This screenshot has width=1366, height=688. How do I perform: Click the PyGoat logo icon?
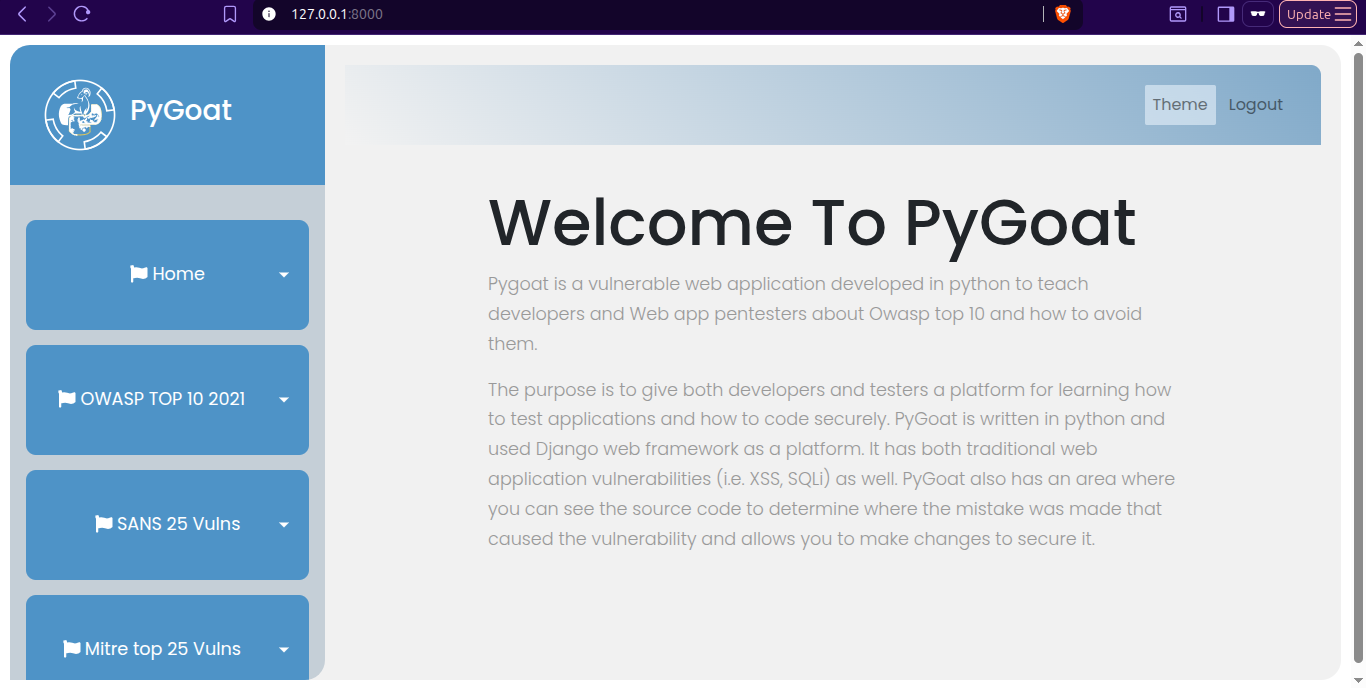point(80,115)
